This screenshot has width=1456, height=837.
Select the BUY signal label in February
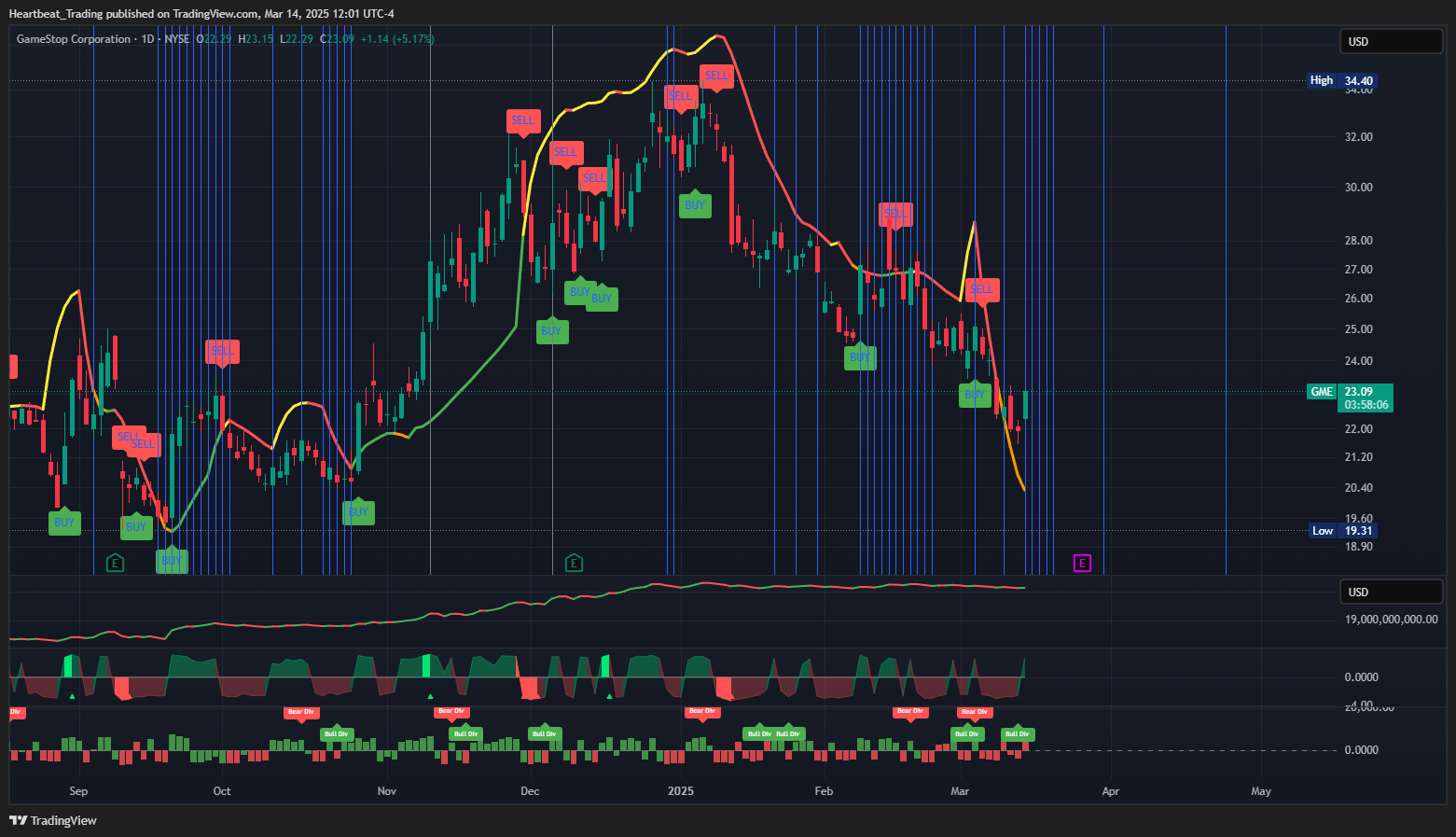860,357
